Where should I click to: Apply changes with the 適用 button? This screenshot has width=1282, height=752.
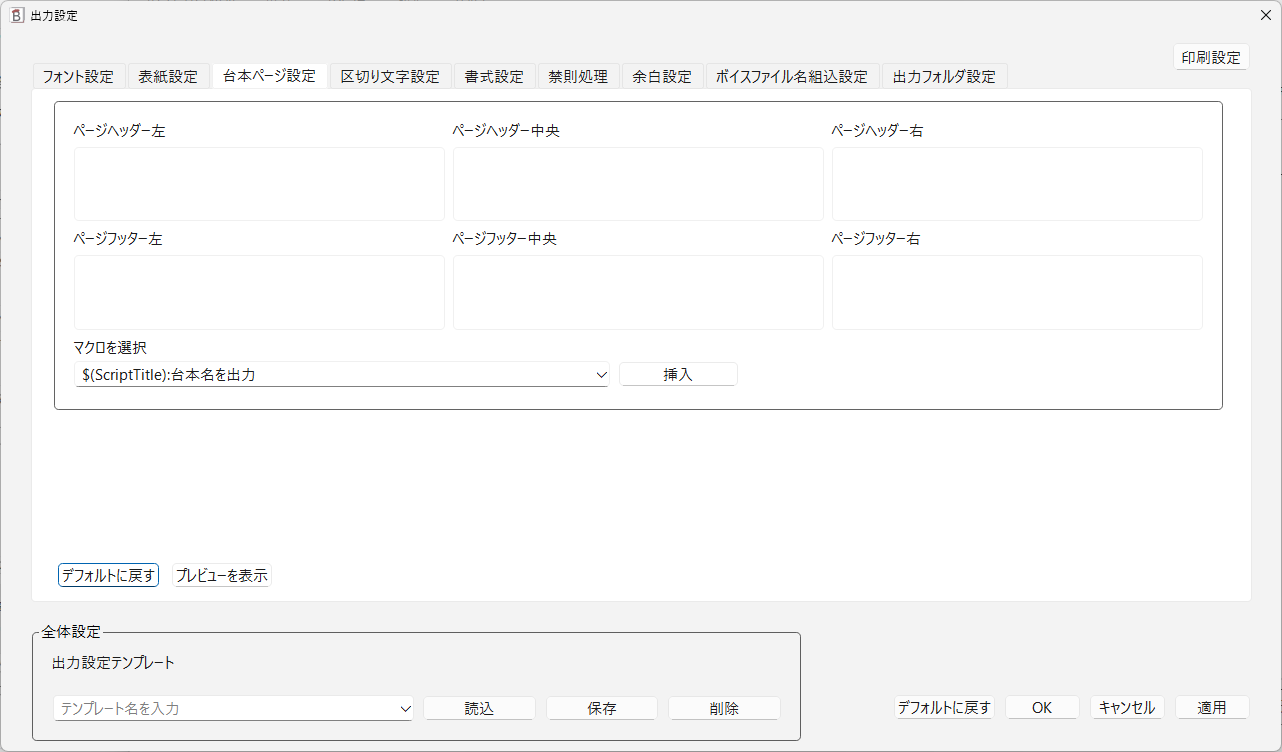(x=1212, y=707)
